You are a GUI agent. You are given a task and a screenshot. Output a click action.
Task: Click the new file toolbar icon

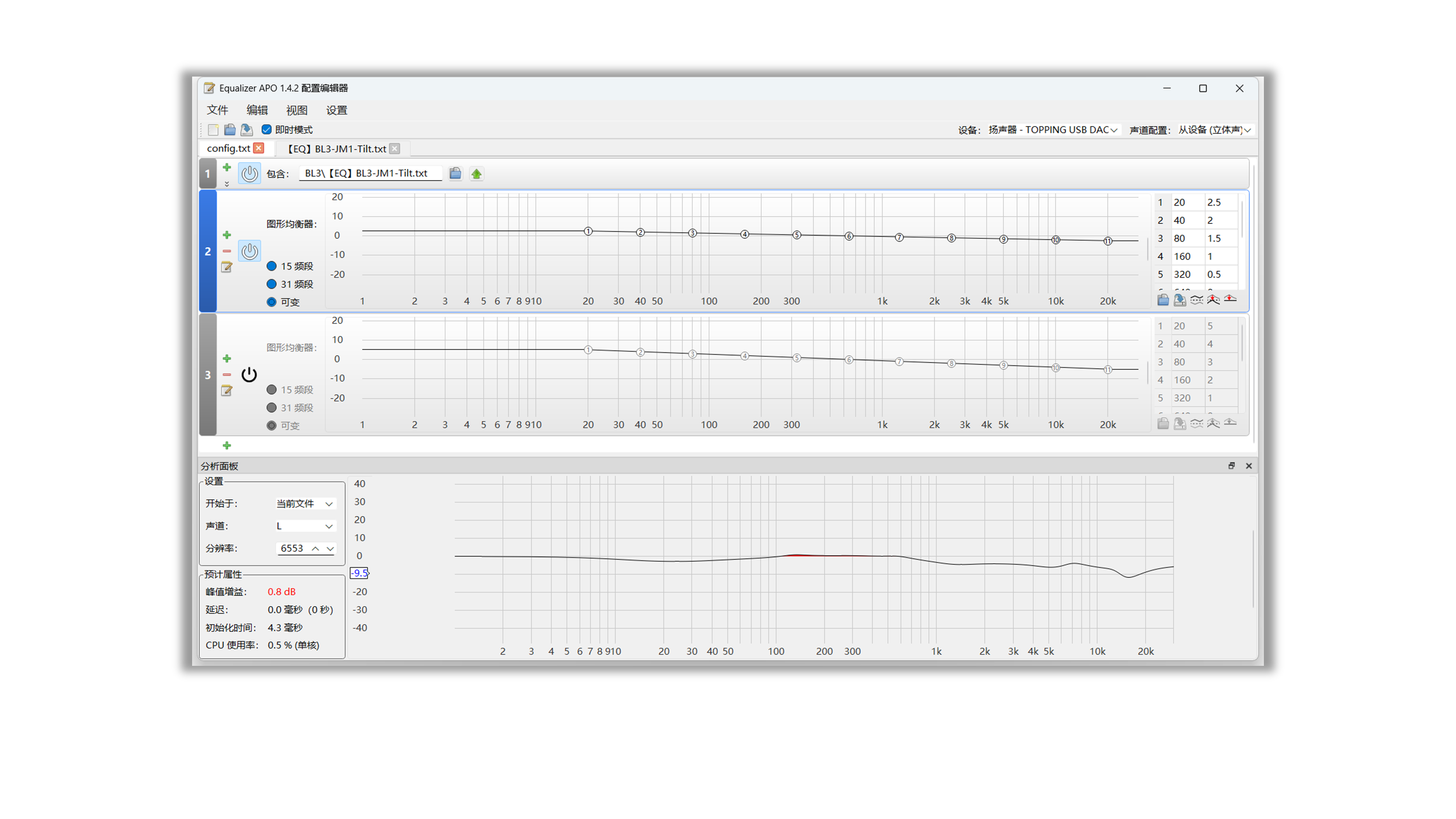pyautogui.click(x=213, y=130)
